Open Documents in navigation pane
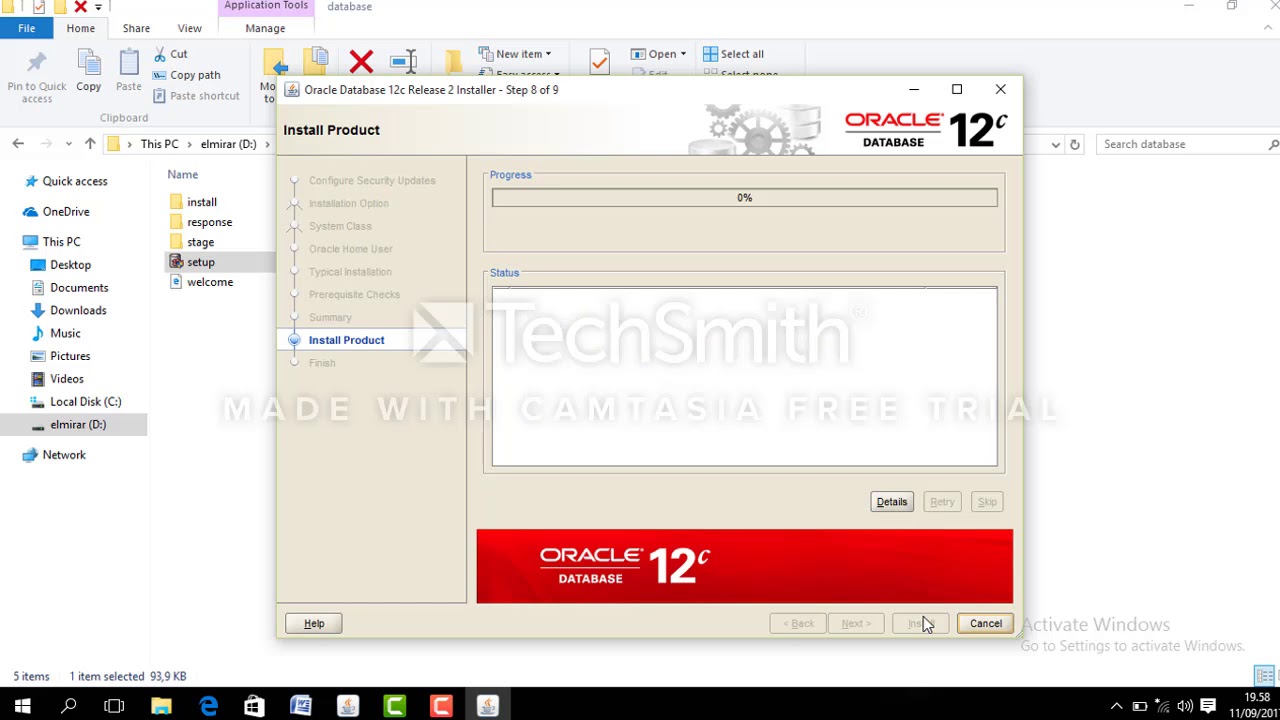 pos(79,287)
